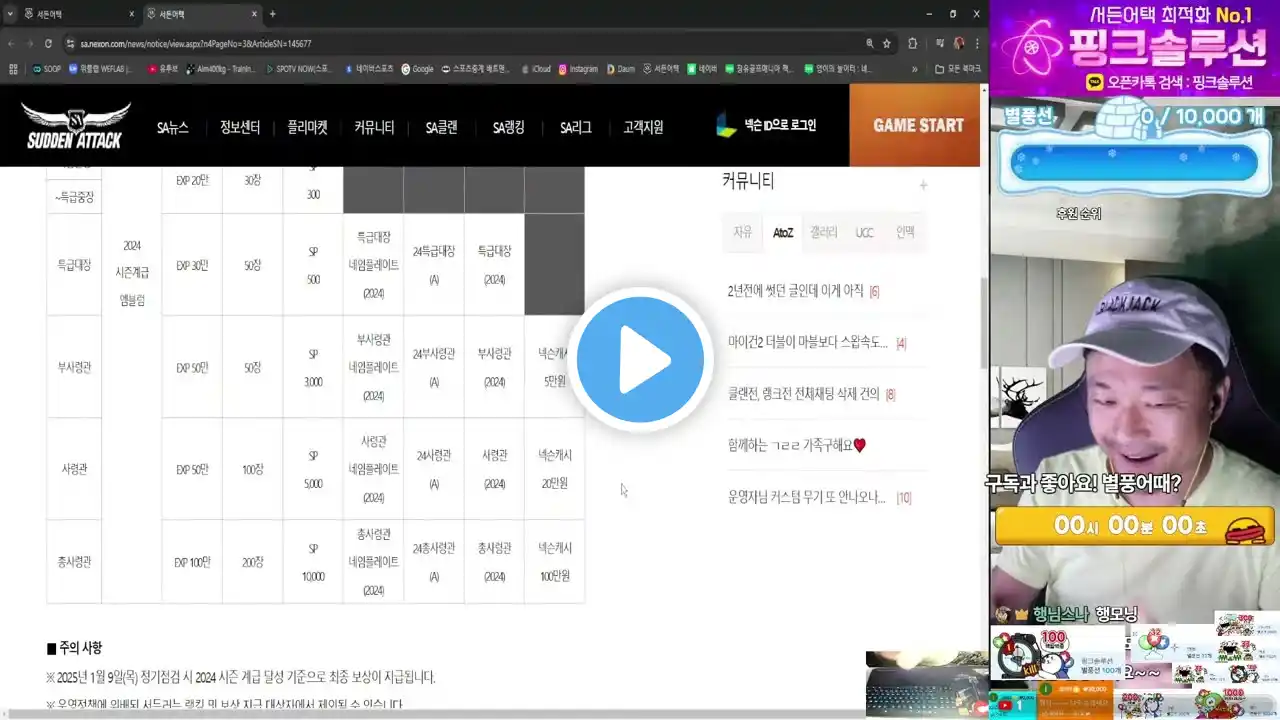
Task: Open the Aim400kg bookmark
Action: (220, 69)
